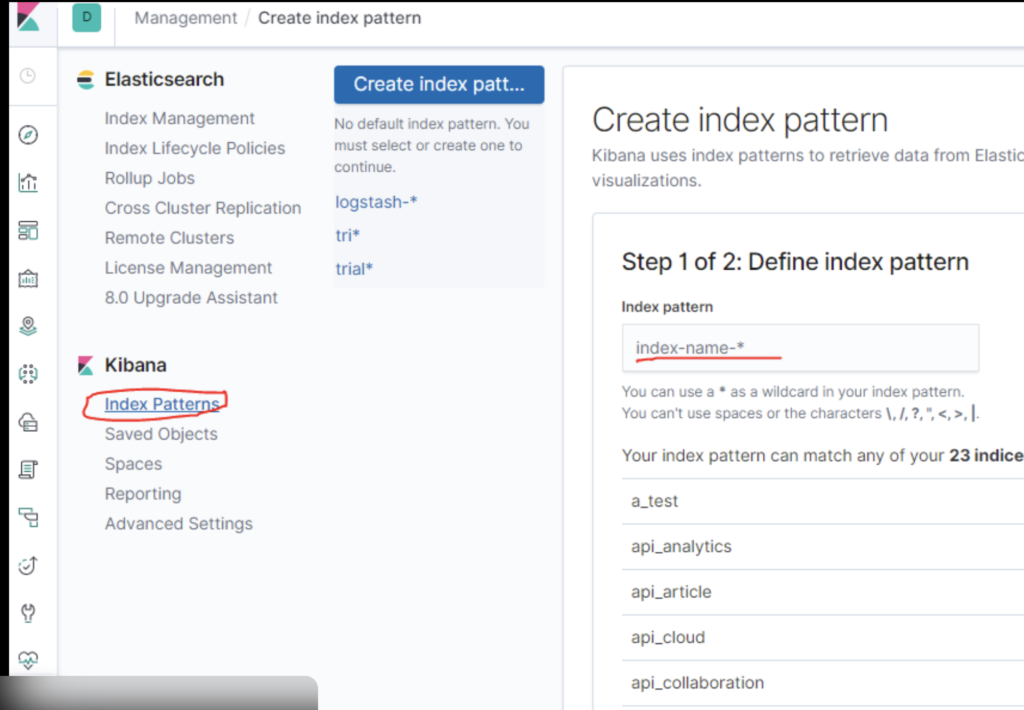Open the recently viewed clock icon
The width and height of the screenshot is (1024, 710).
point(28,76)
